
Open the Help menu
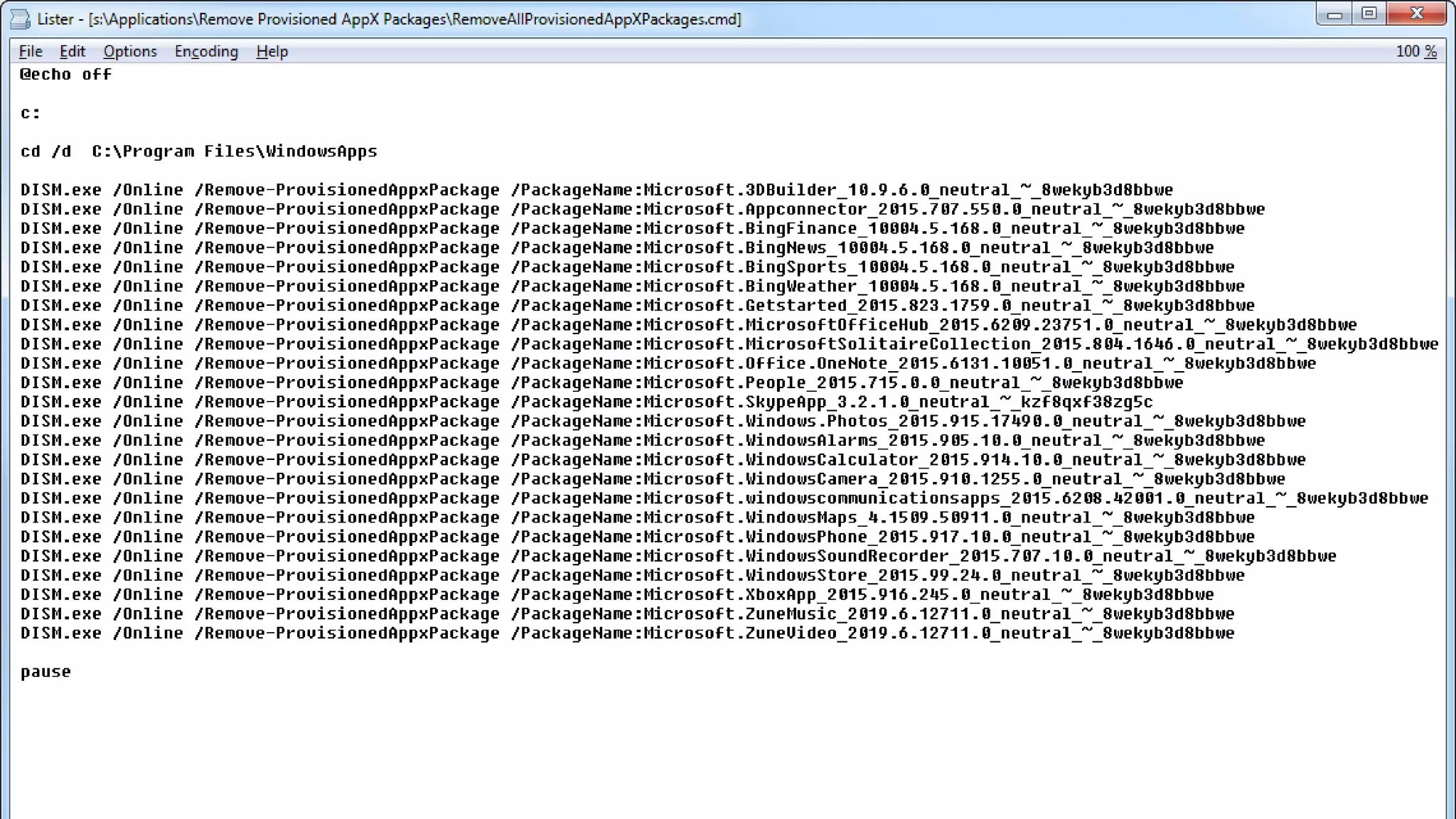(272, 51)
